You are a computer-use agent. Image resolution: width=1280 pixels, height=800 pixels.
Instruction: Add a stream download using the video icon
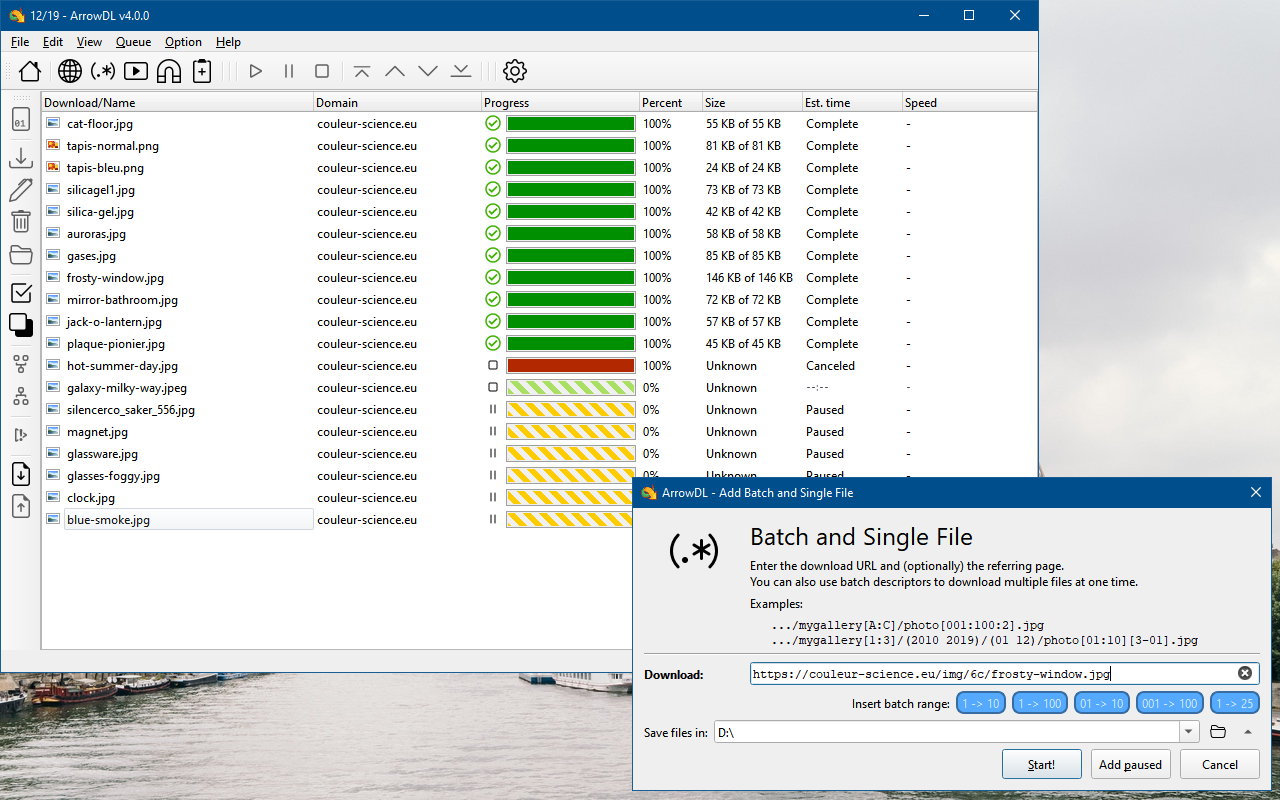(x=134, y=71)
